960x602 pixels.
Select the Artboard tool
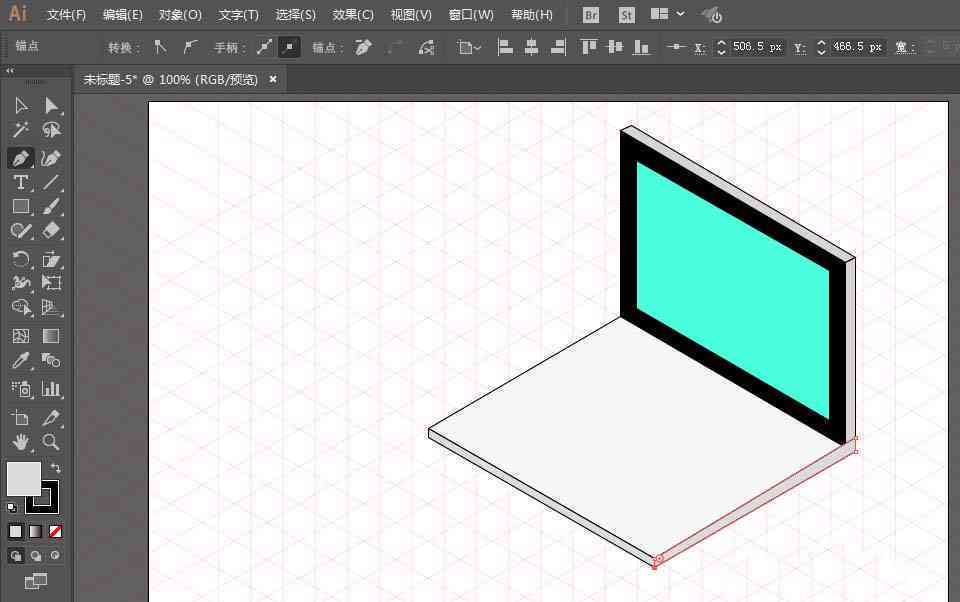coord(21,418)
